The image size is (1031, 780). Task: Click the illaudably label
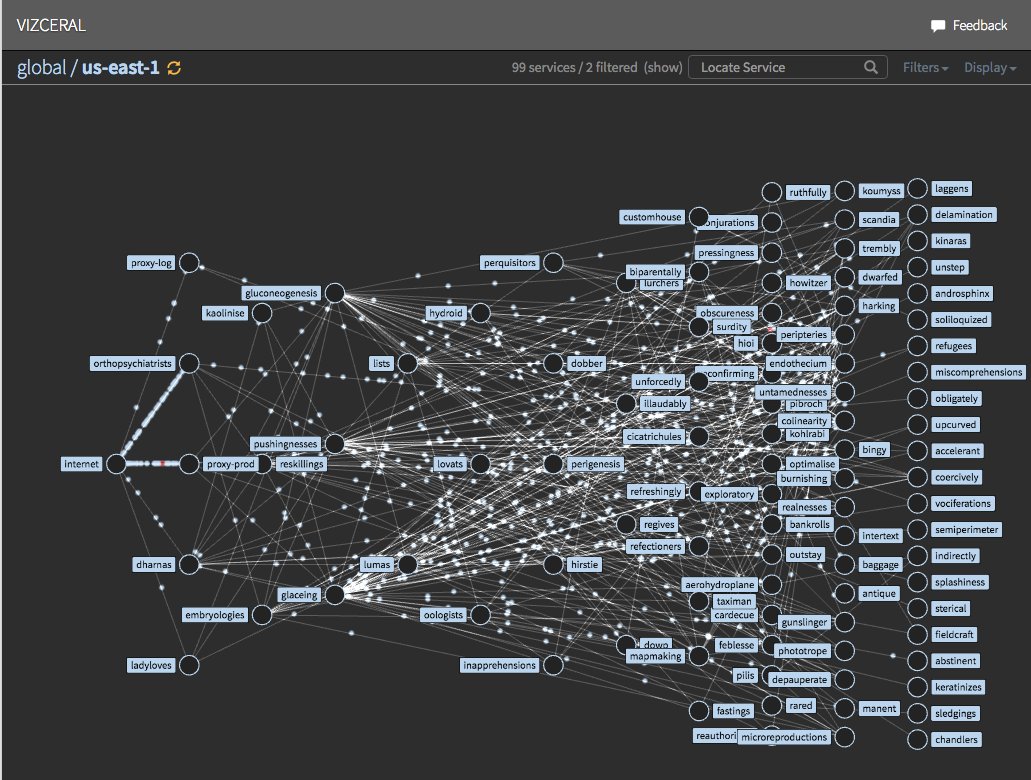665,404
